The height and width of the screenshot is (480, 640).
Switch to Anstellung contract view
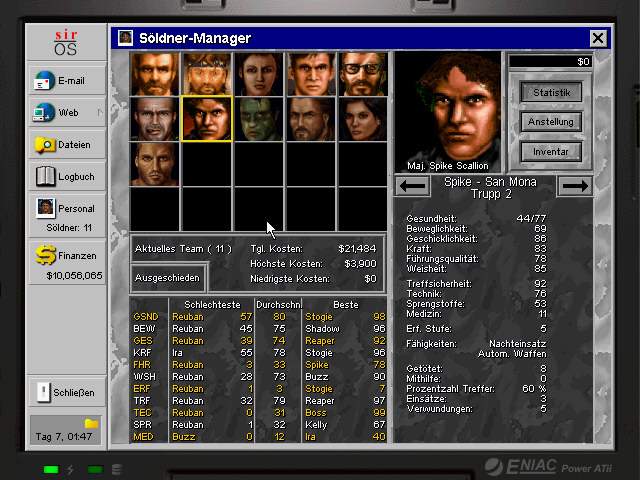point(551,122)
